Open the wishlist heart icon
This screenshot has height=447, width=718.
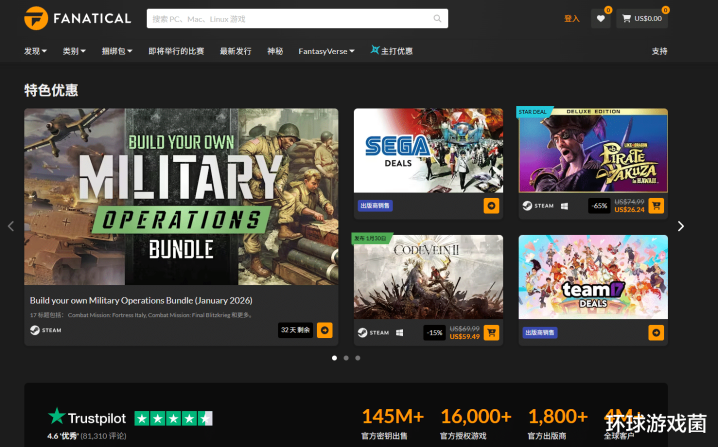600,18
